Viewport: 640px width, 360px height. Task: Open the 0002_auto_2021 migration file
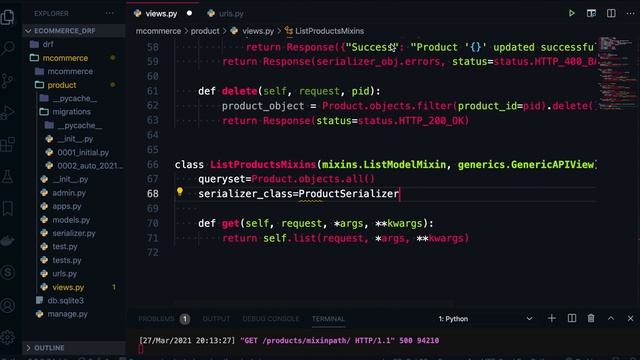coord(89,166)
